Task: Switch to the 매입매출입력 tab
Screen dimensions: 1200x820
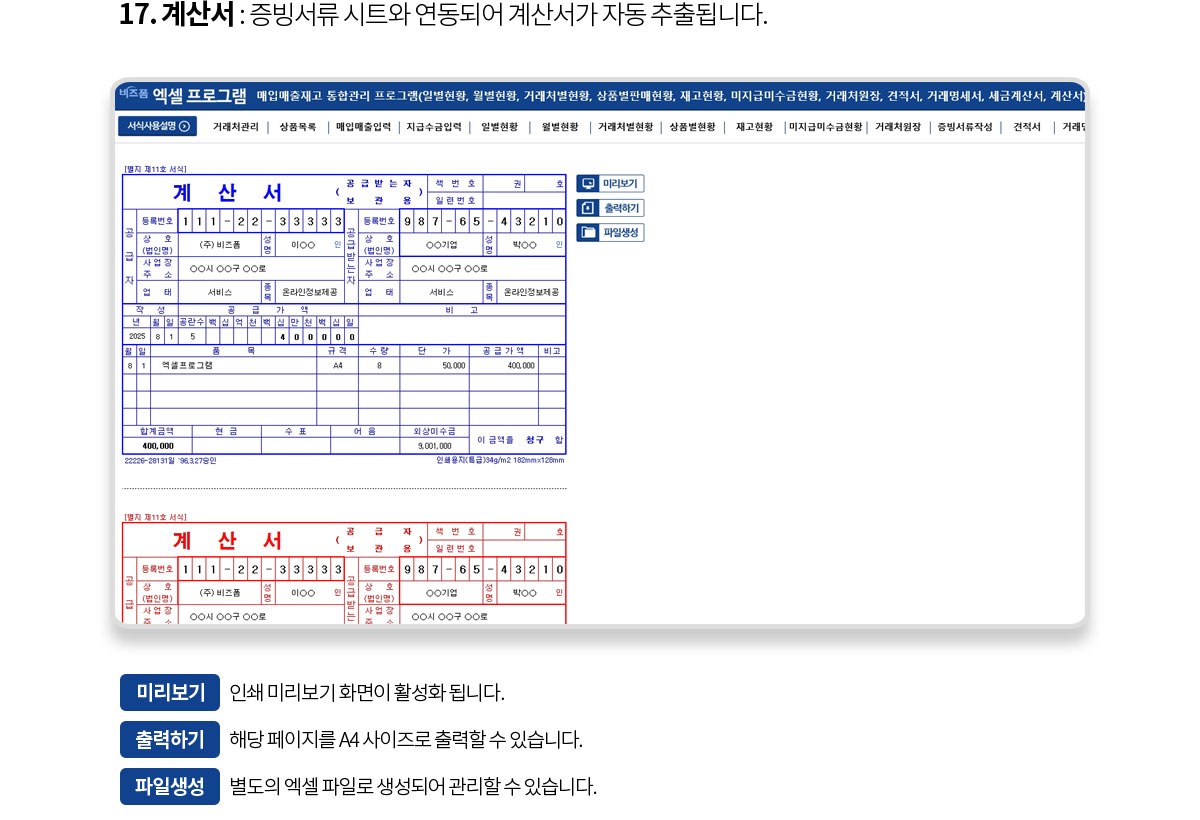Action: point(363,127)
